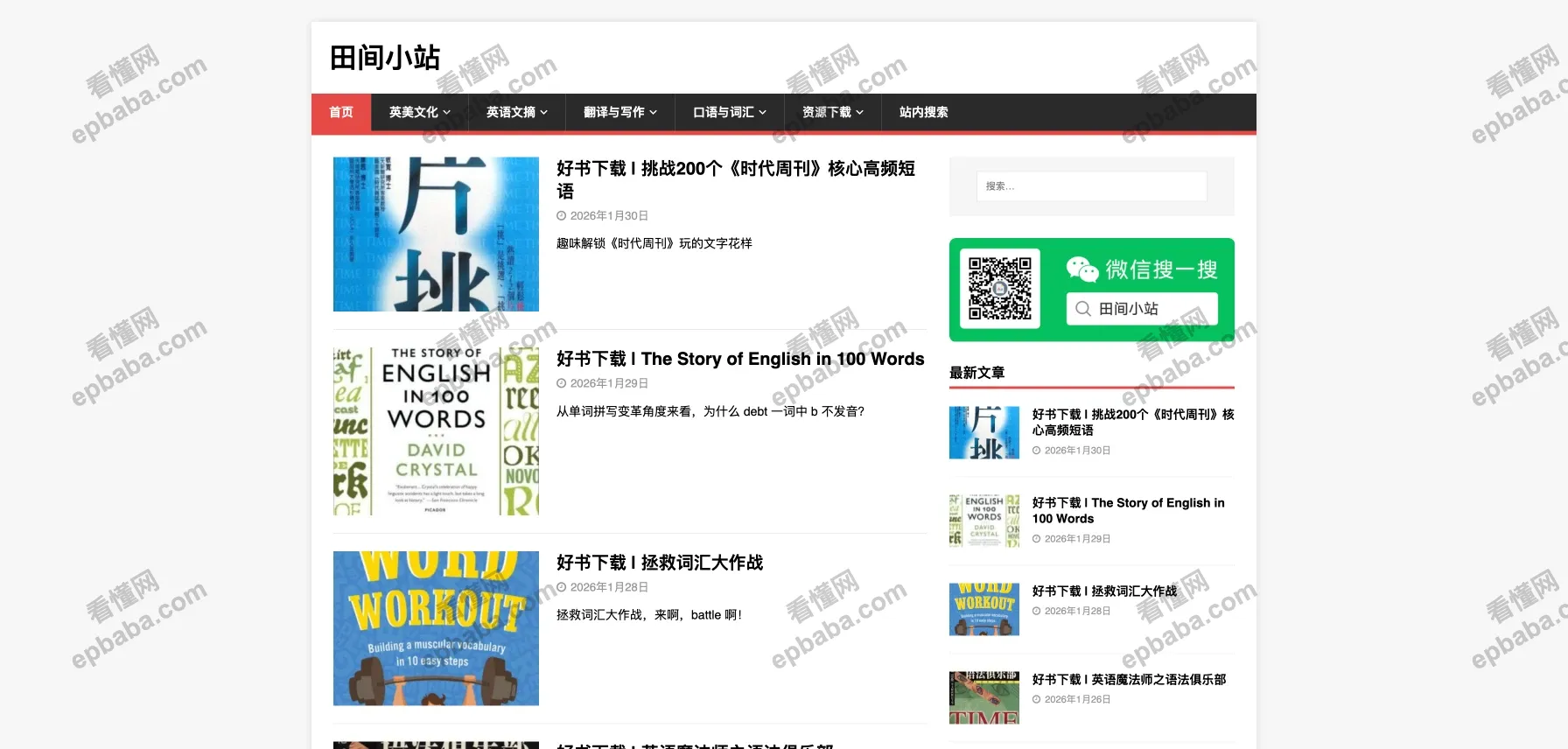The image size is (1568, 749).
Task: Click the 最新文章 section heading
Action: point(977,373)
